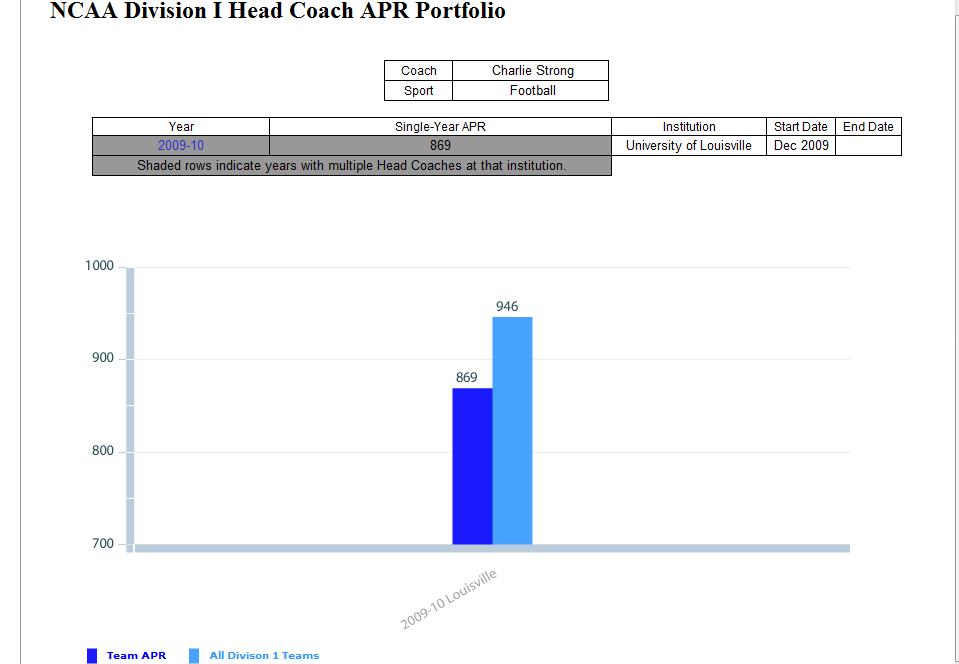Click the 869 label above the chart bar
The height and width of the screenshot is (664, 959).
coord(466,378)
